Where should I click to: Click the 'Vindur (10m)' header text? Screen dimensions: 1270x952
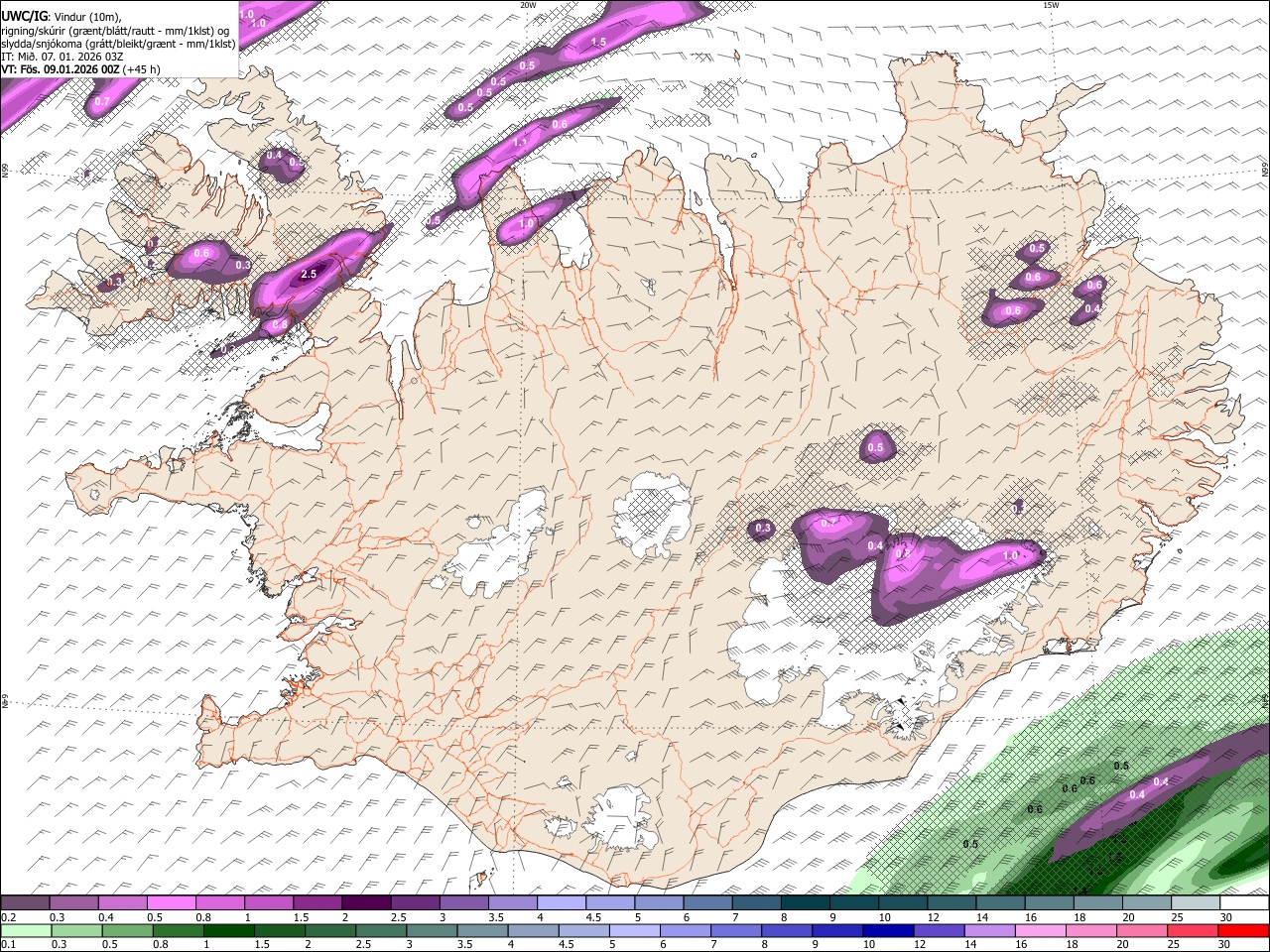[x=88, y=15]
